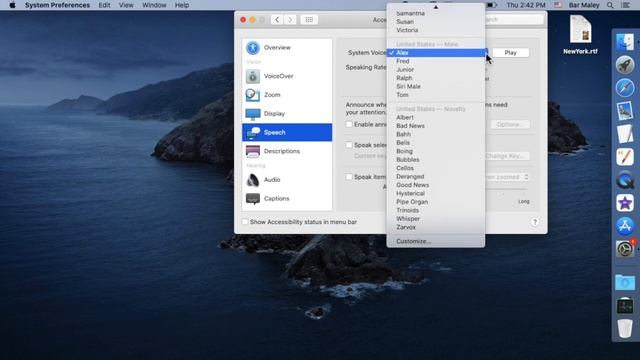
Task: Open the App Store from the Dock
Action: coord(625,226)
